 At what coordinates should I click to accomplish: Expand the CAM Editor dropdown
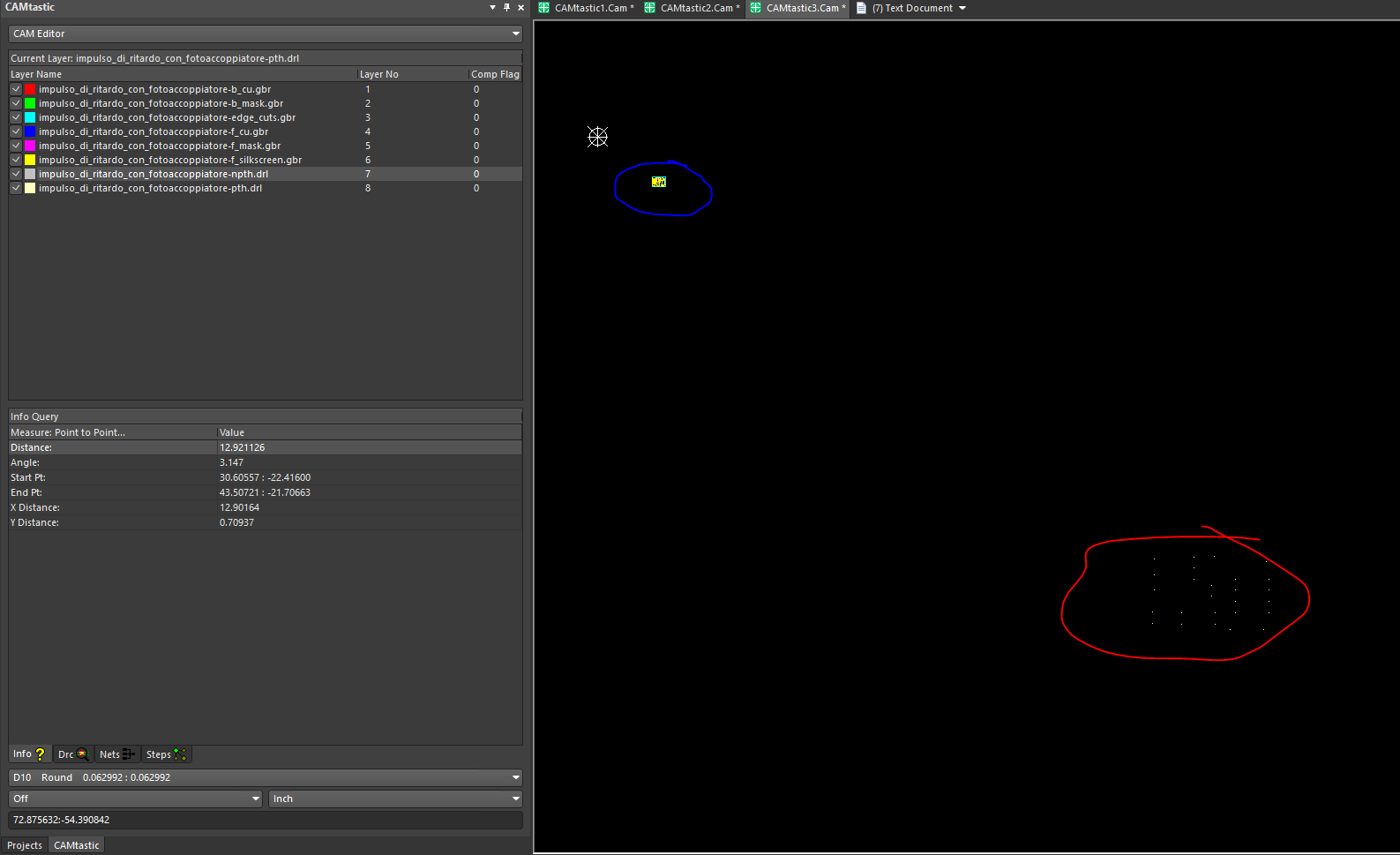click(x=515, y=34)
